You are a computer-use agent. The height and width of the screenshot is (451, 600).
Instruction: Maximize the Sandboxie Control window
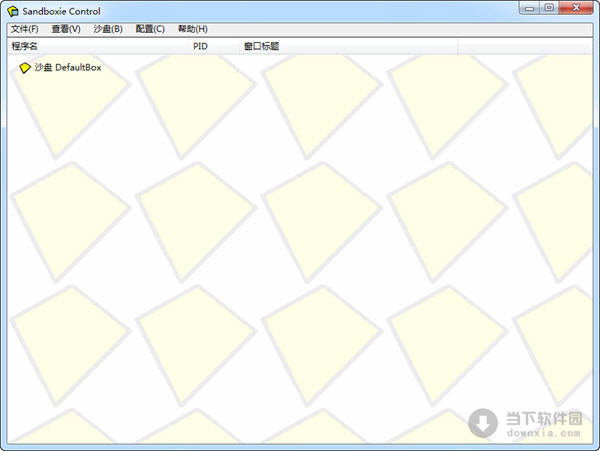[x=549, y=8]
